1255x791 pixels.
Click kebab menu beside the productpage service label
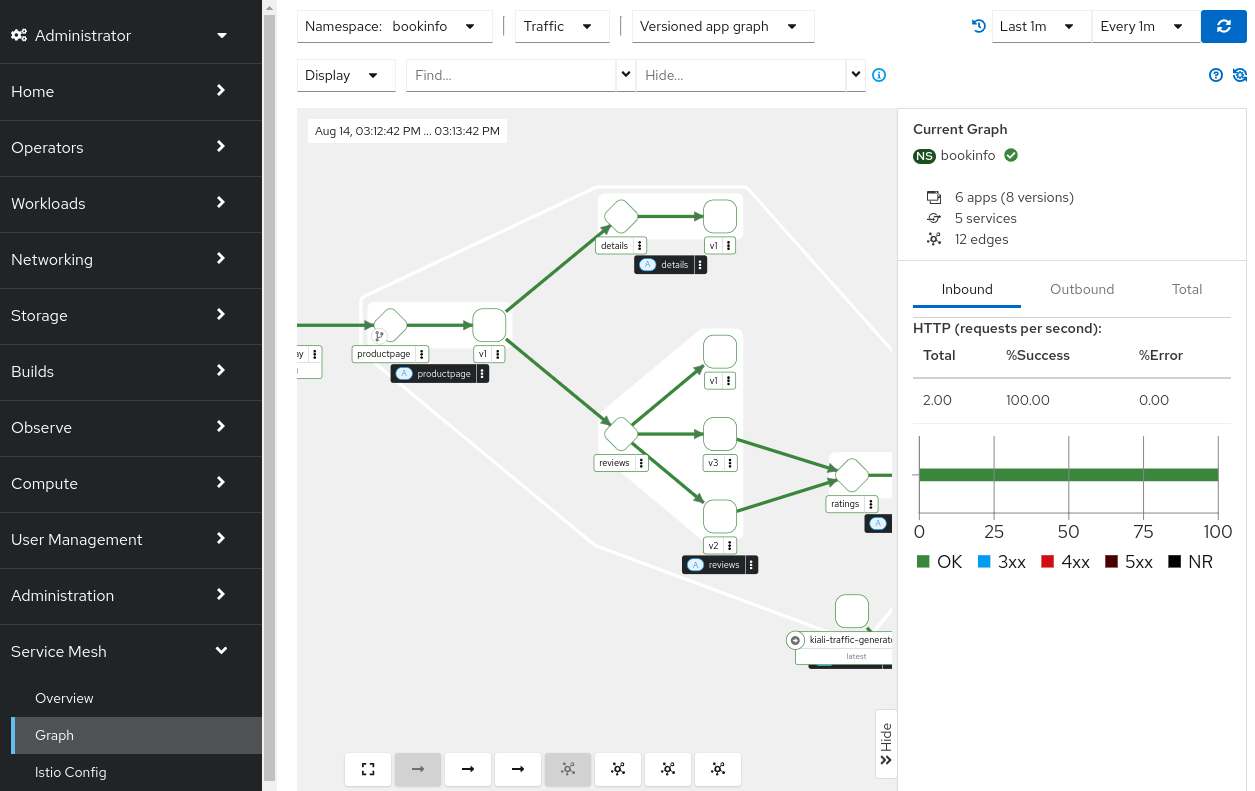point(422,354)
